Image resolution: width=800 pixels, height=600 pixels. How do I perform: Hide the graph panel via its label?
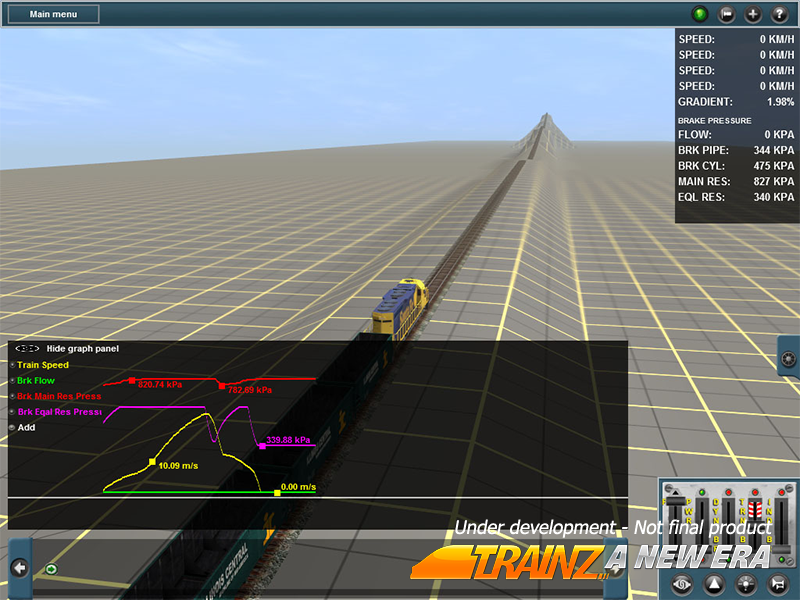point(83,348)
